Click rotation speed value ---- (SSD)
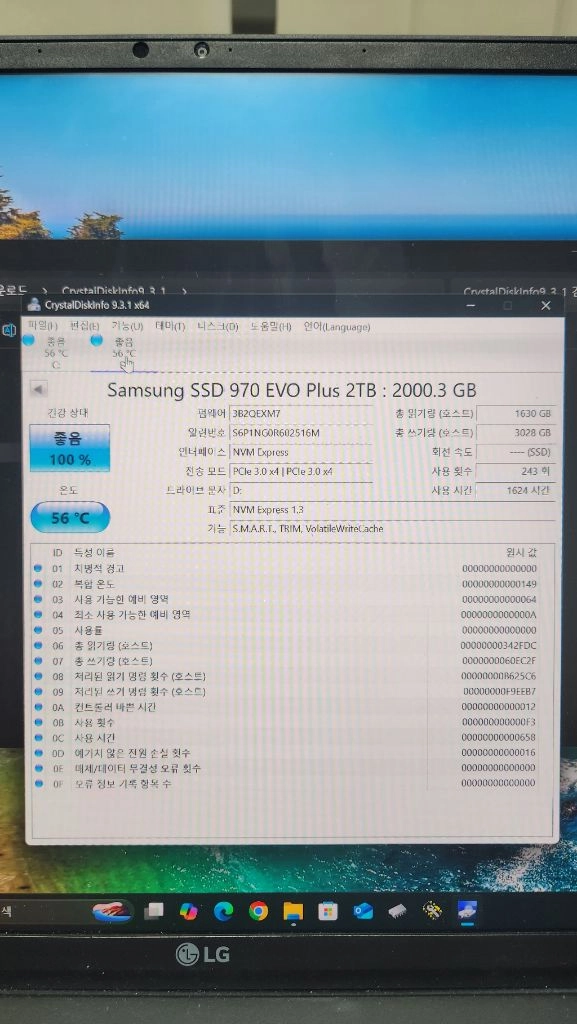This screenshot has height=1024, width=577. pos(516,452)
